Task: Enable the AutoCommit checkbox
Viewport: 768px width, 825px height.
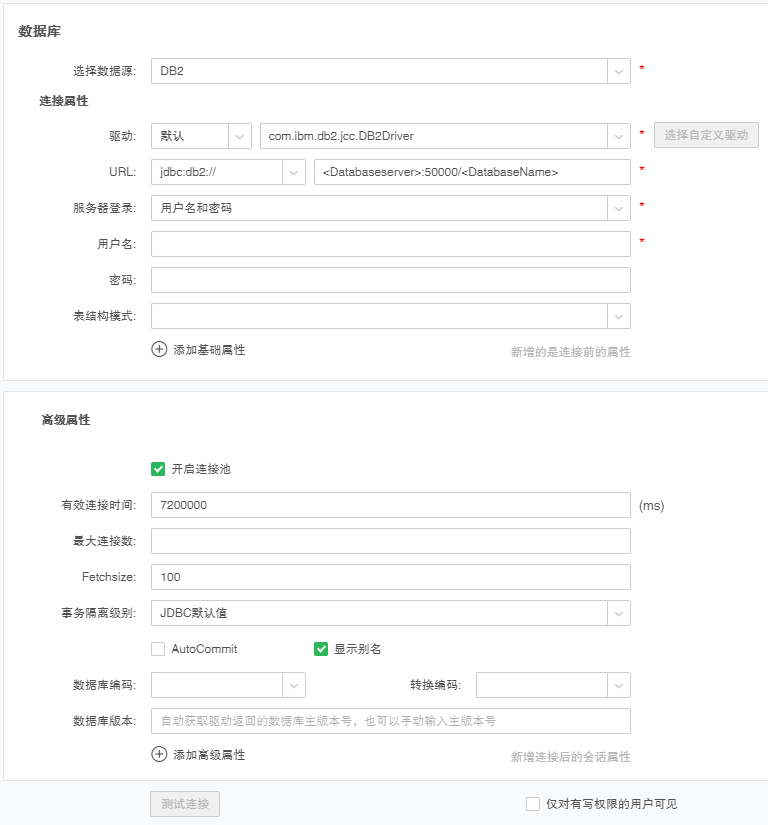Action: [x=158, y=649]
